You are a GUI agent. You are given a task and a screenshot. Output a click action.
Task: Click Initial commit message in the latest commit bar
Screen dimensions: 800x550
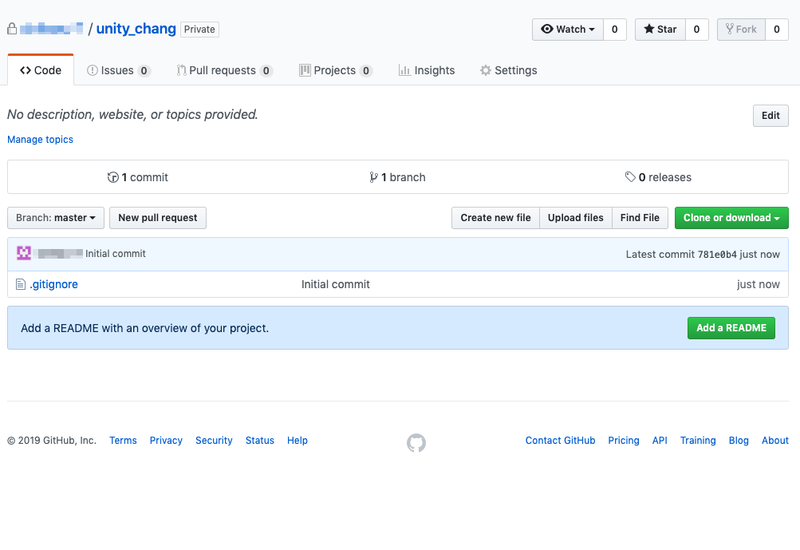pyautogui.click(x=115, y=254)
